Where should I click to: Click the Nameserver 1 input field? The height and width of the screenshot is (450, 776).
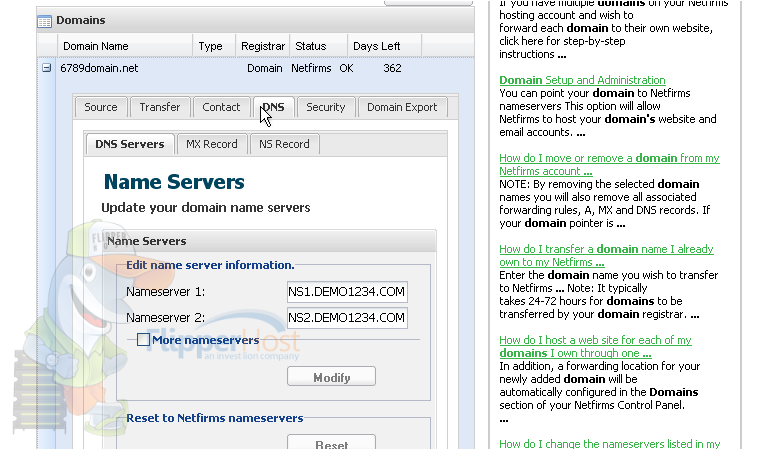(x=347, y=292)
